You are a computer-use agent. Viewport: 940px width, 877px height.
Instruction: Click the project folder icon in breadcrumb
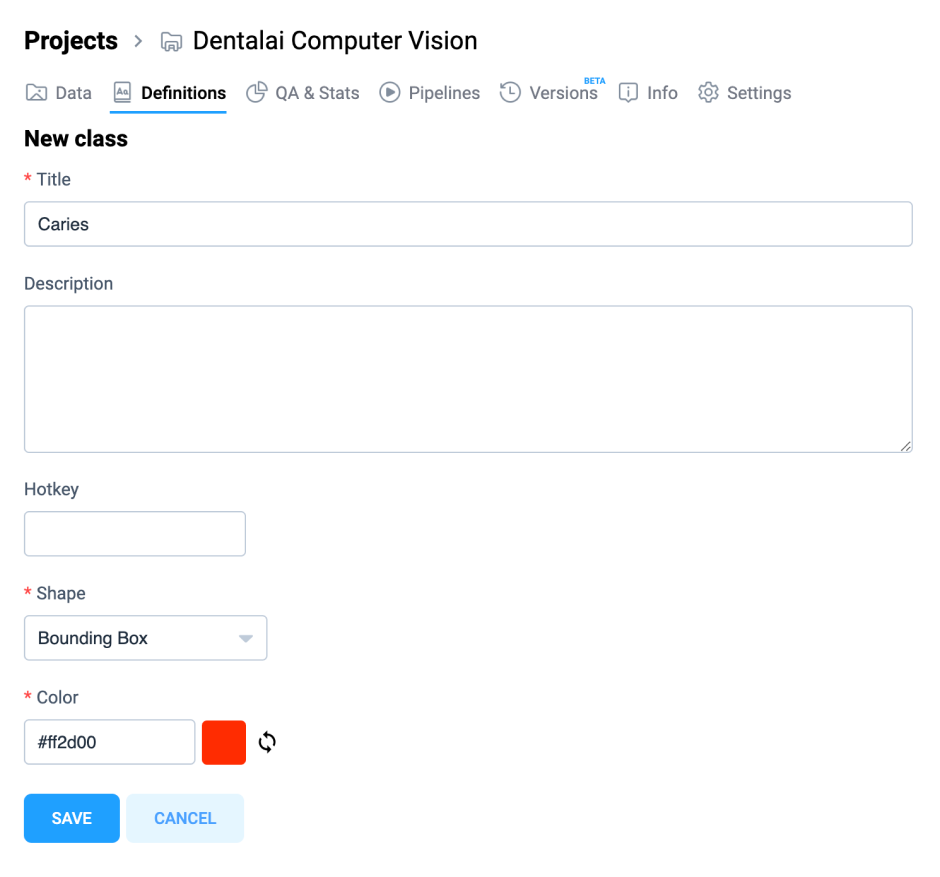[171, 41]
